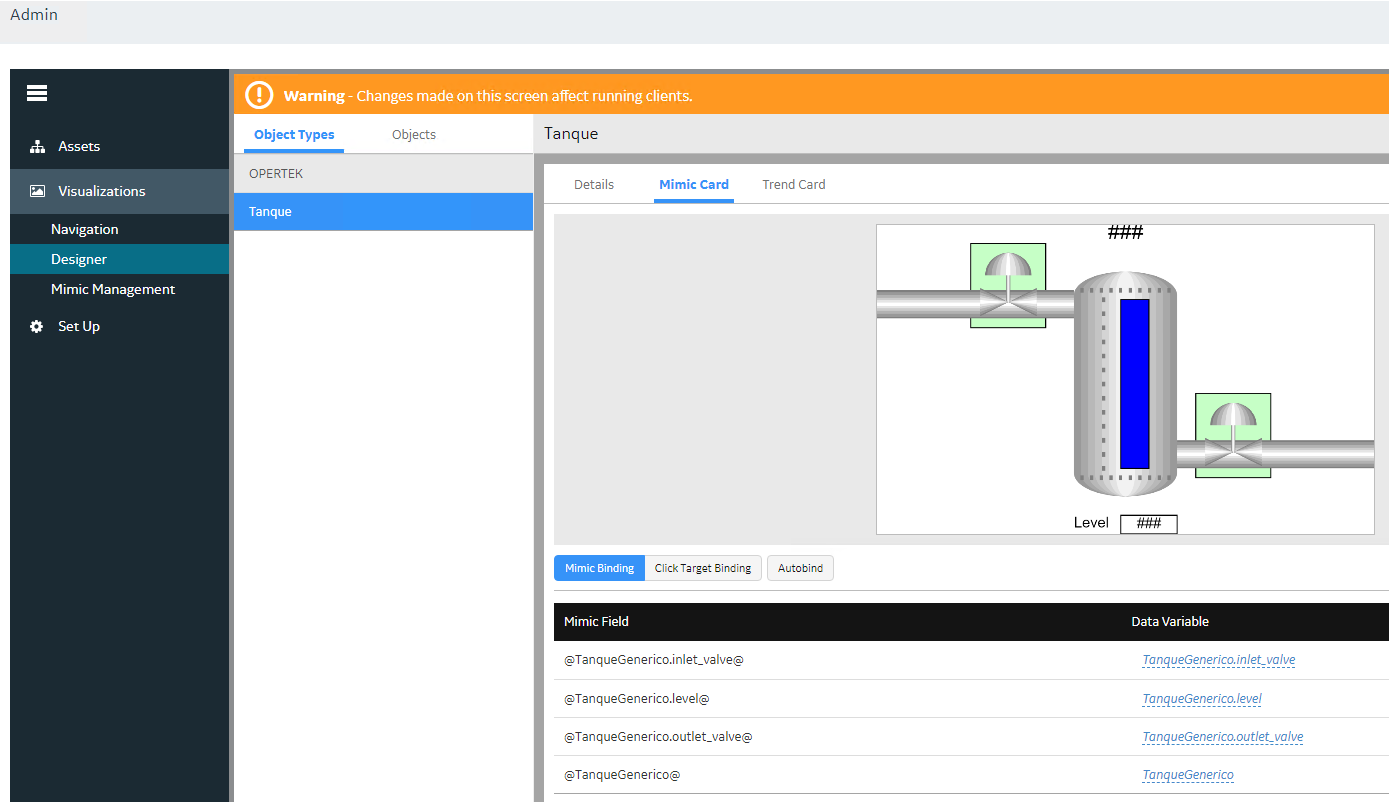The height and width of the screenshot is (802, 1389).
Task: Click the inlet valve symbol in mimic
Action: [1008, 285]
